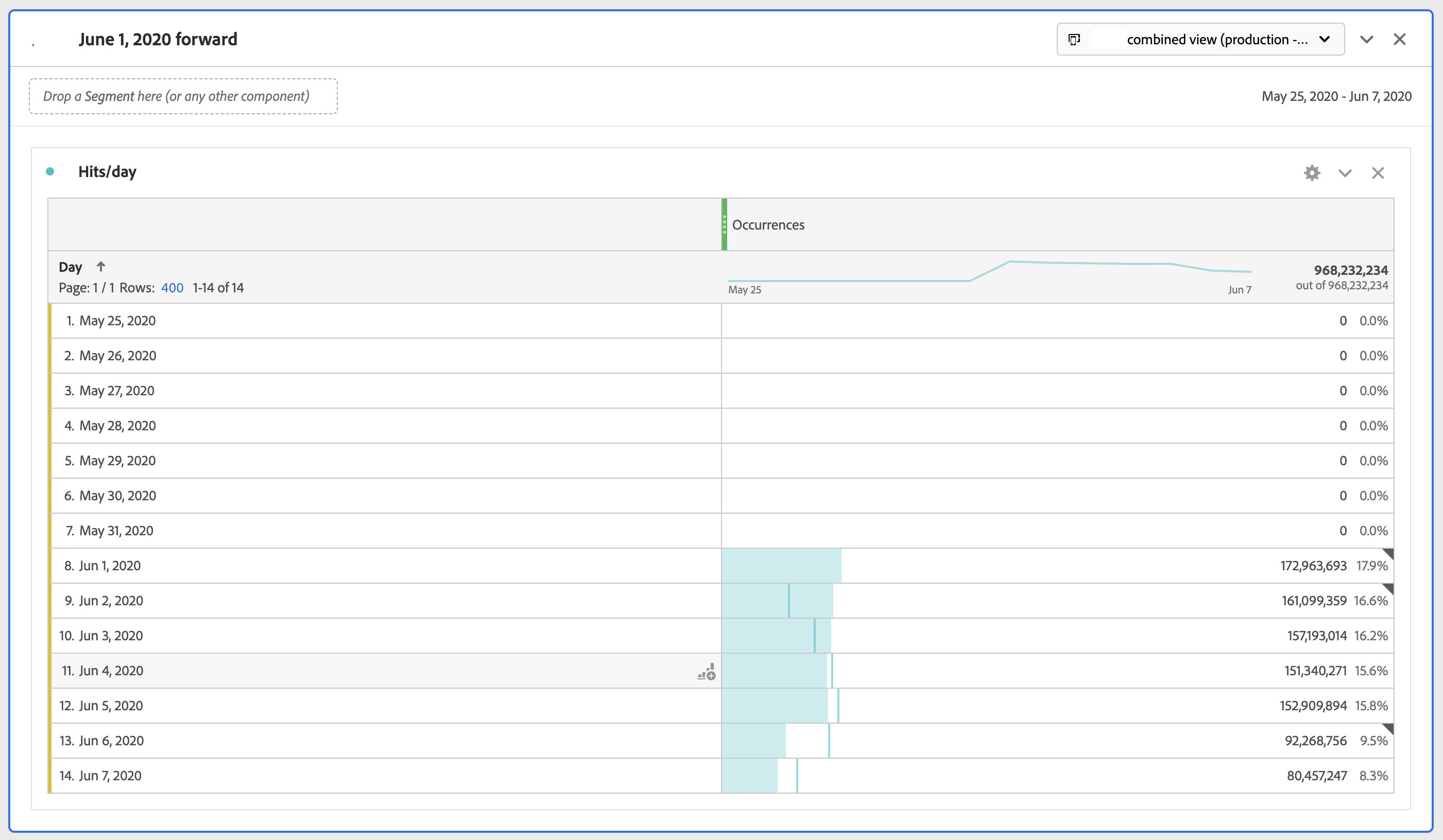Viewport: 1443px width, 840px height.
Task: Click the panel date range May 25 - Jun 7
Action: 1336,96
